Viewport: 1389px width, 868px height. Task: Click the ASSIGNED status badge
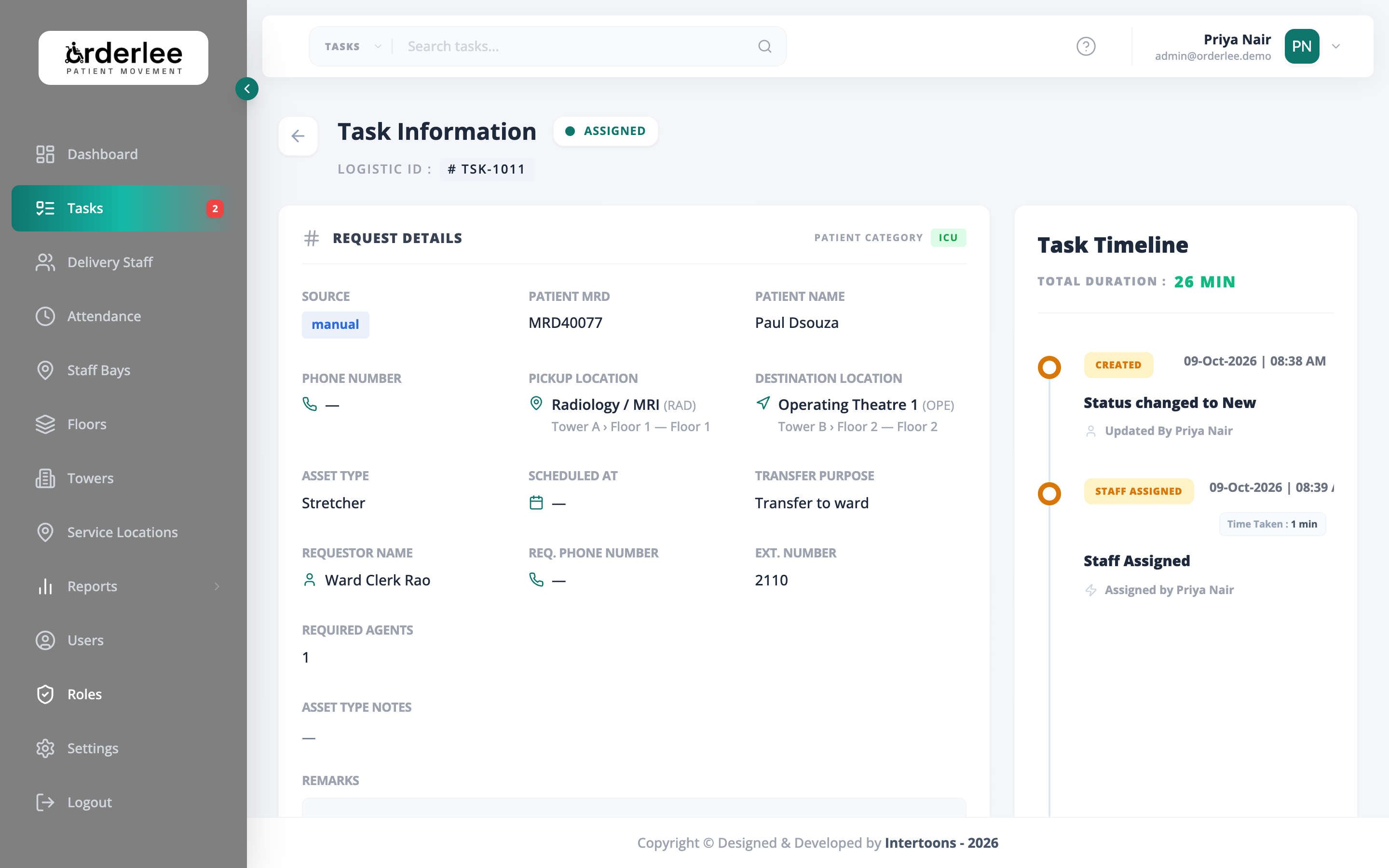(606, 131)
